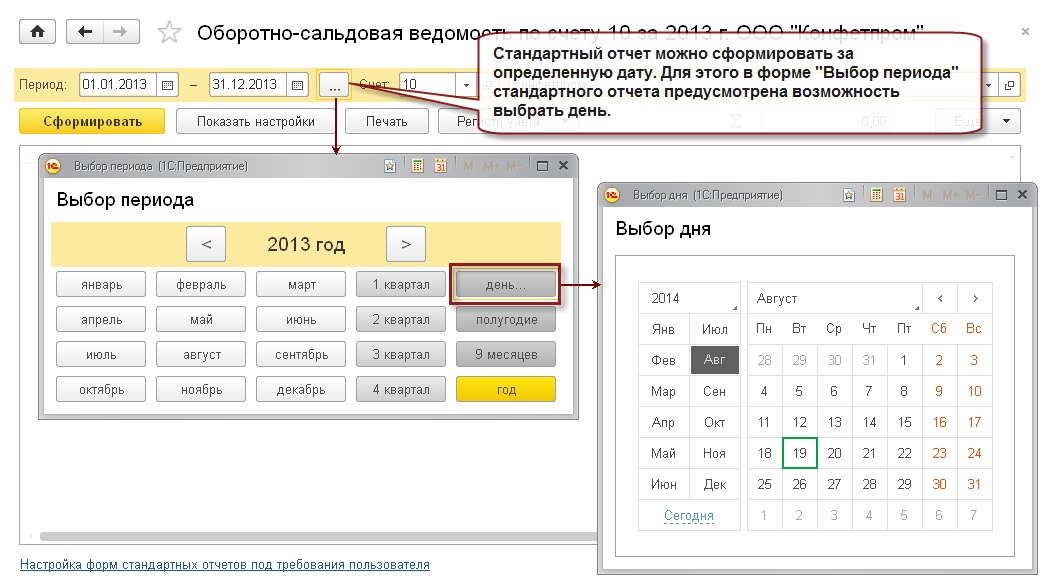Click the horizontal scrollbar of the report
The width and height of the screenshot is (1047, 588).
coord(300,537)
